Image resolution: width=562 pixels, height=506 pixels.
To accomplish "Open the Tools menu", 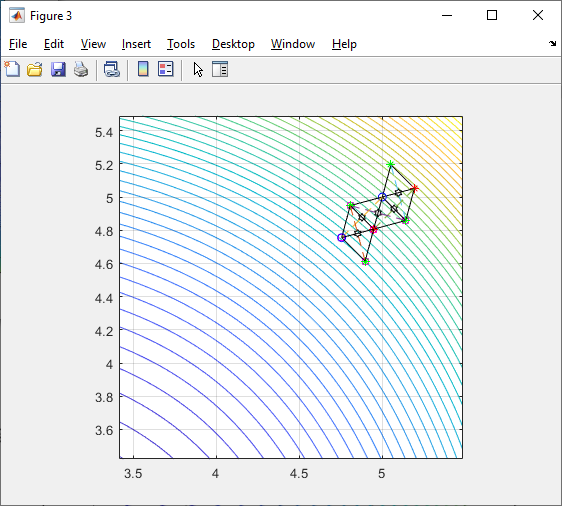I will coord(181,44).
